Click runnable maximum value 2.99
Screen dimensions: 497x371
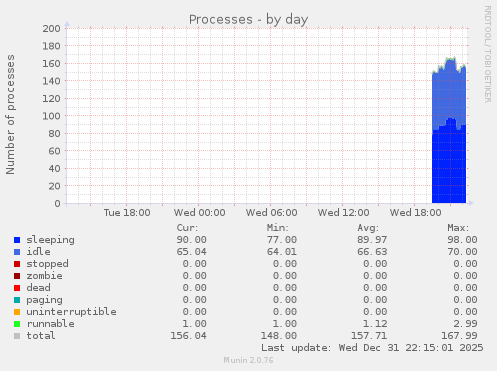coord(465,324)
